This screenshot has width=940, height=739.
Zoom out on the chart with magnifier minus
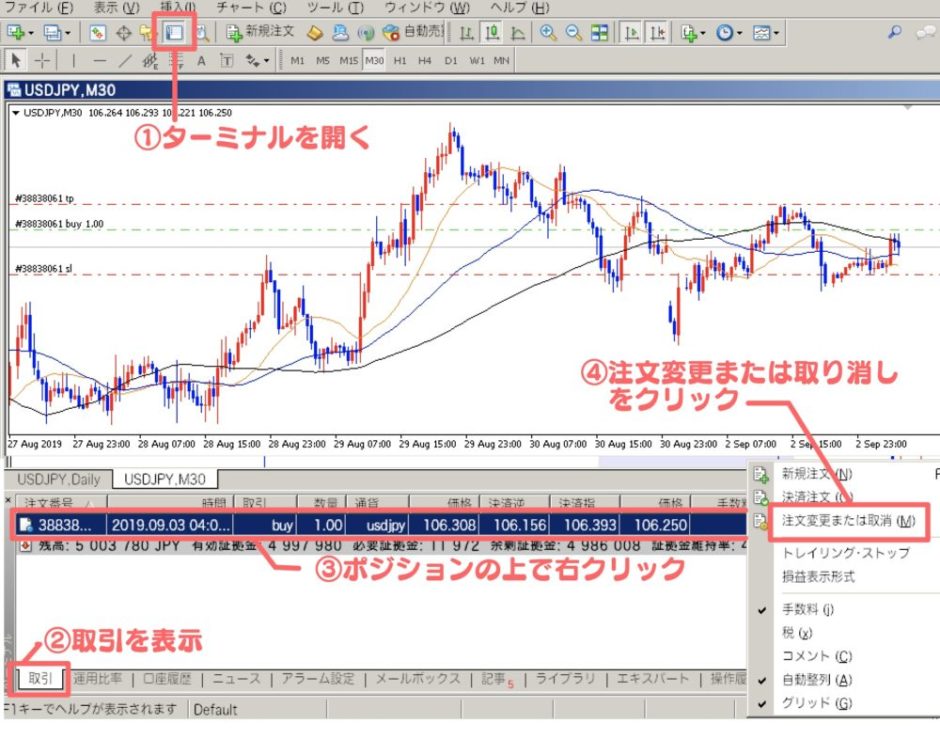coord(574,32)
